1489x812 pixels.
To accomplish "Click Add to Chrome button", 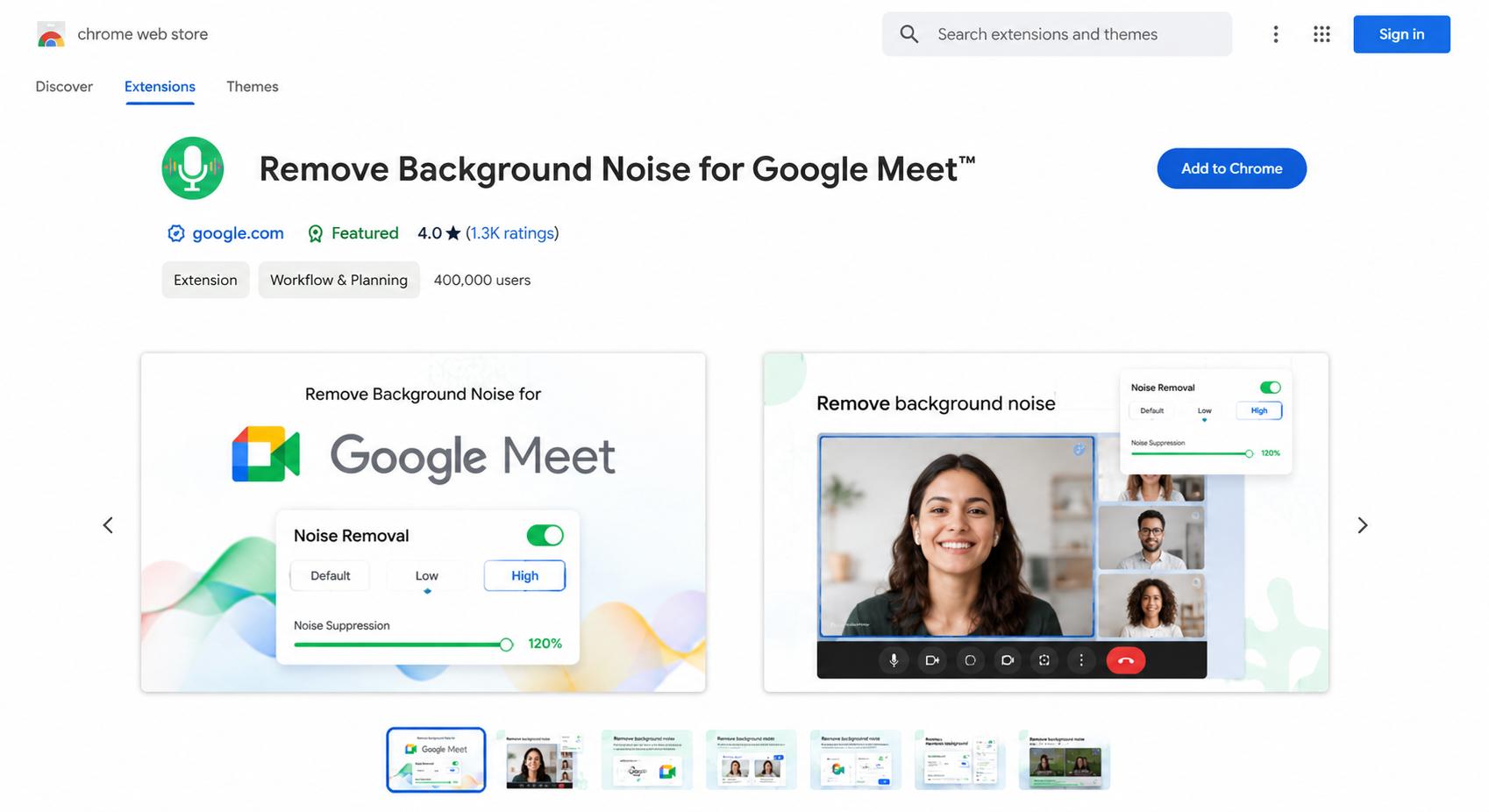I will pos(1231,168).
